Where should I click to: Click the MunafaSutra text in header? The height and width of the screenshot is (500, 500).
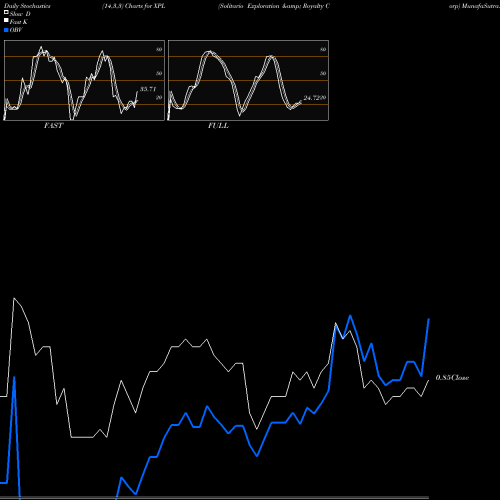tap(481, 6)
